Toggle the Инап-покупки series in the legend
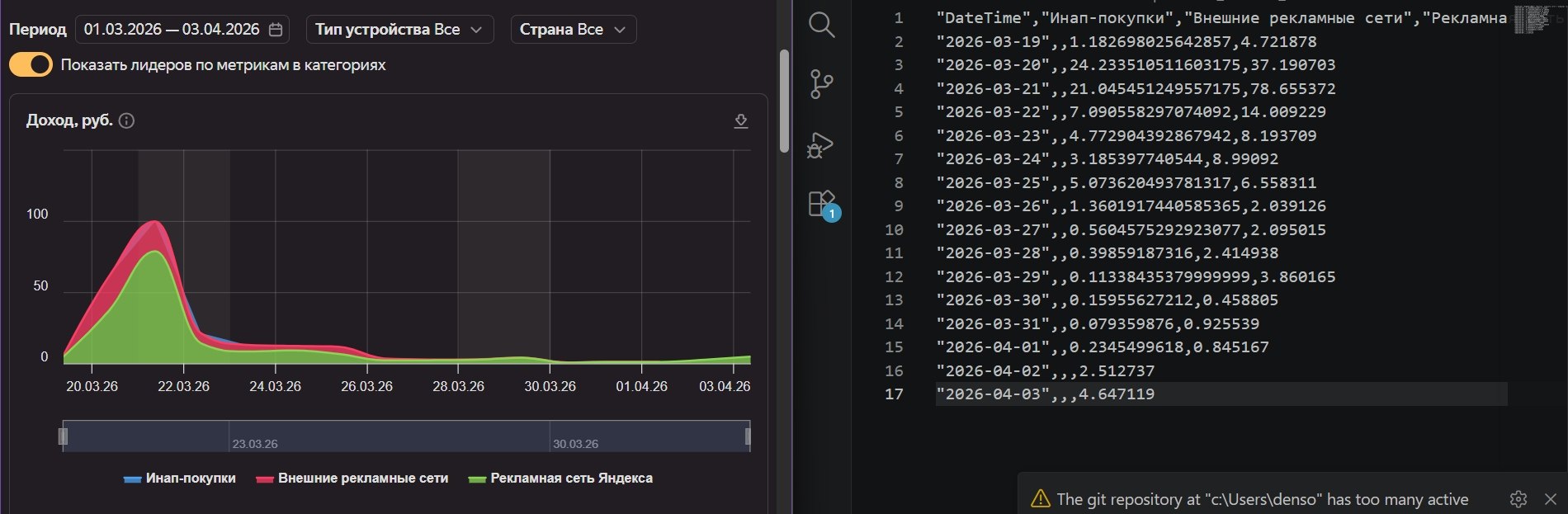The image size is (1568, 514). (179, 479)
